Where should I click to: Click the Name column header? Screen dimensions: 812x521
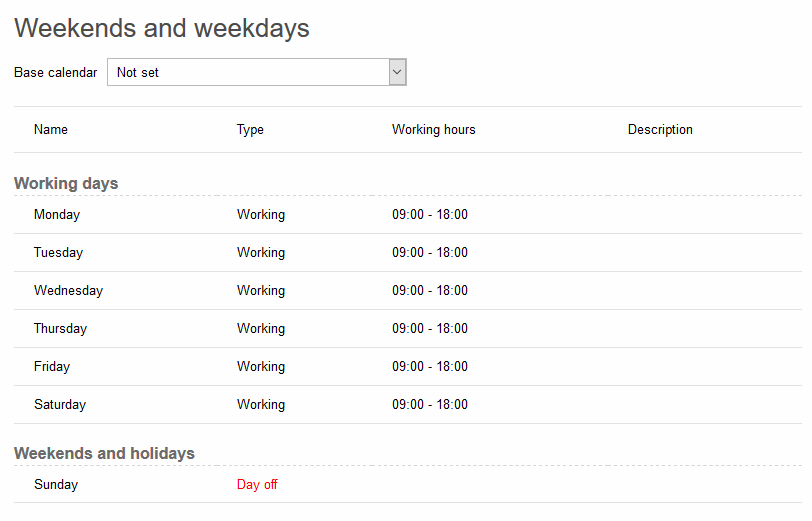[x=51, y=129]
